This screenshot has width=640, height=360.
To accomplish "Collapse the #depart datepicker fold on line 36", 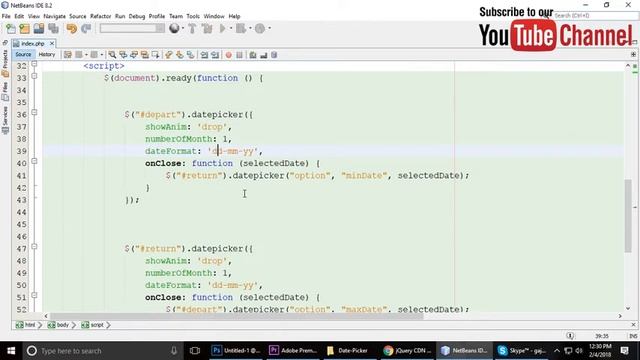I will point(34,112).
